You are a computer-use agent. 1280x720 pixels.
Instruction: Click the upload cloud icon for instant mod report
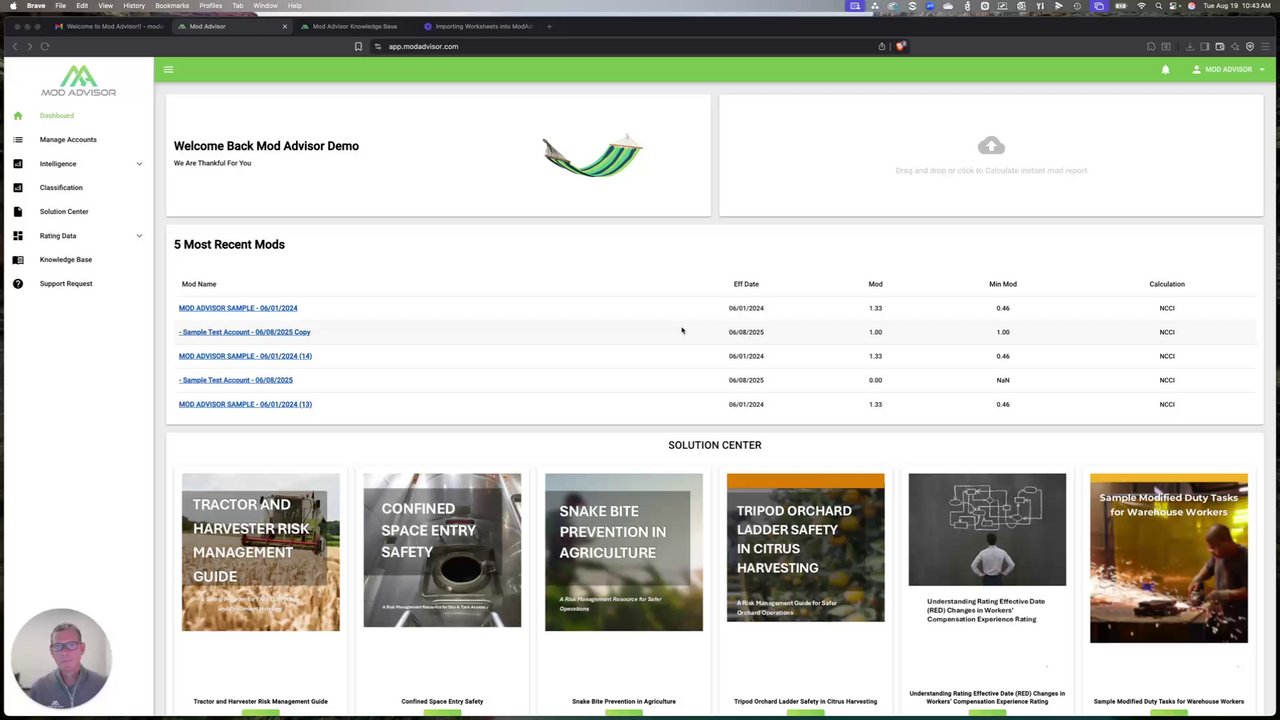click(x=991, y=146)
